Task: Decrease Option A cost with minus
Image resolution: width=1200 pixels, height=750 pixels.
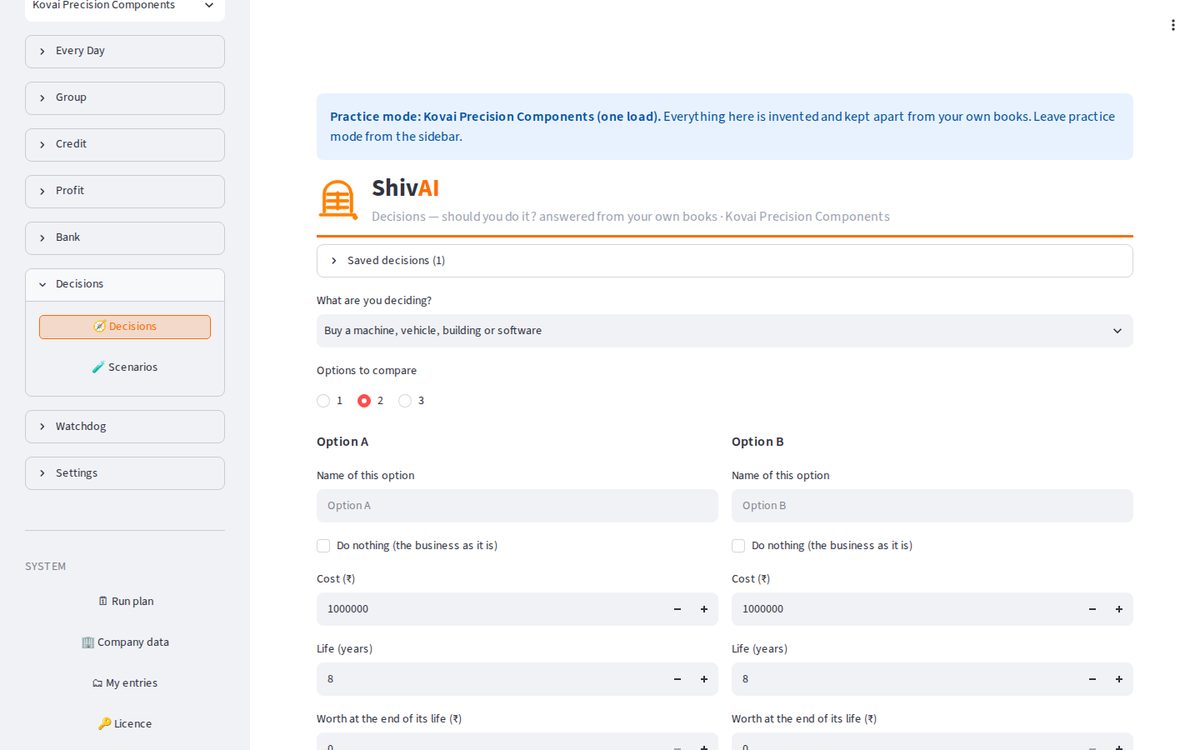Action: tap(677, 609)
